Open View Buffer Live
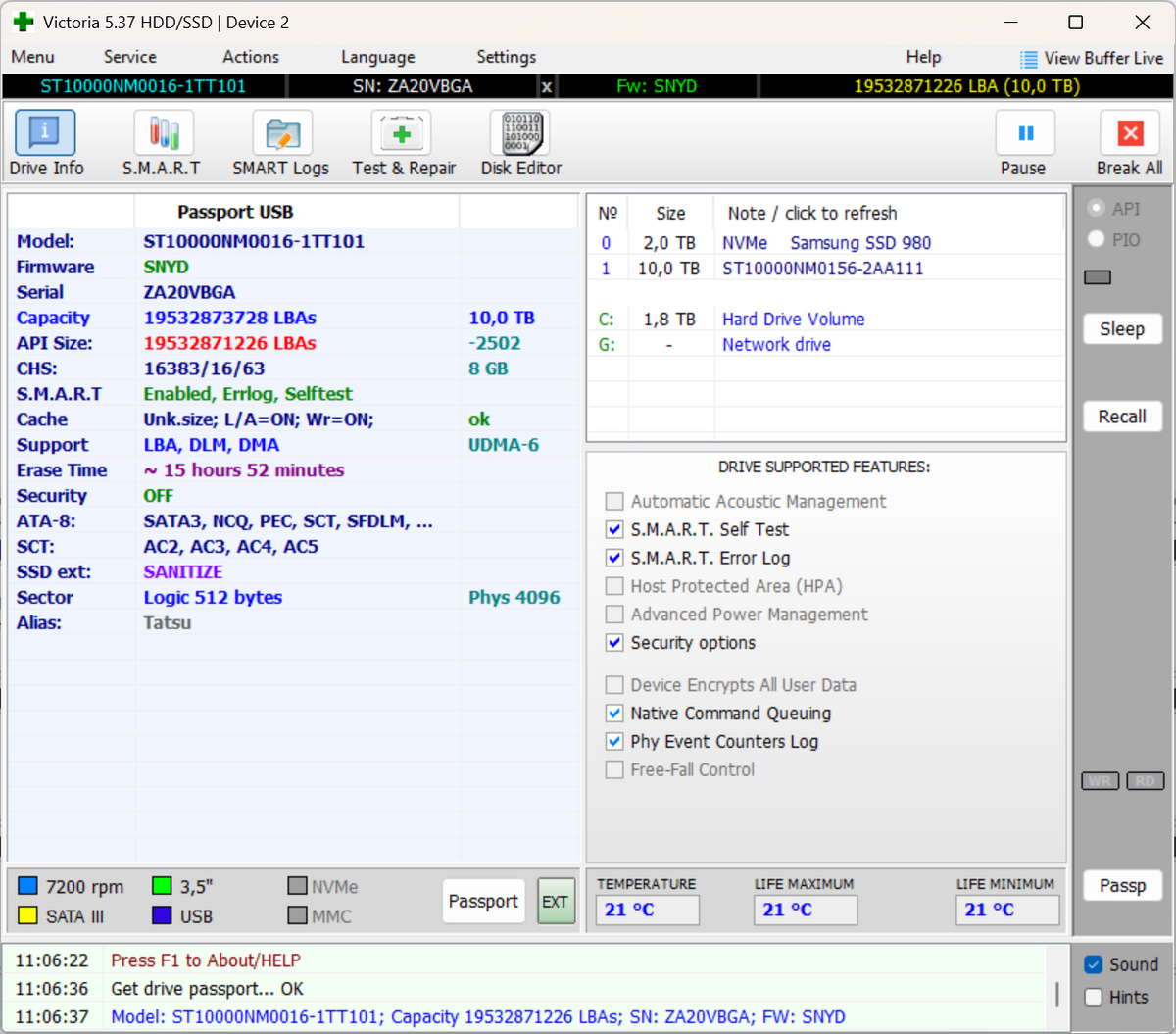The image size is (1176, 1034). (x=1092, y=59)
